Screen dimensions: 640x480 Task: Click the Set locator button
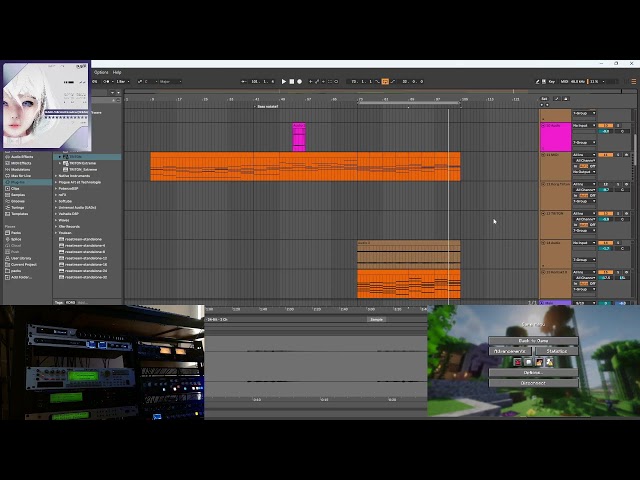pos(544,99)
